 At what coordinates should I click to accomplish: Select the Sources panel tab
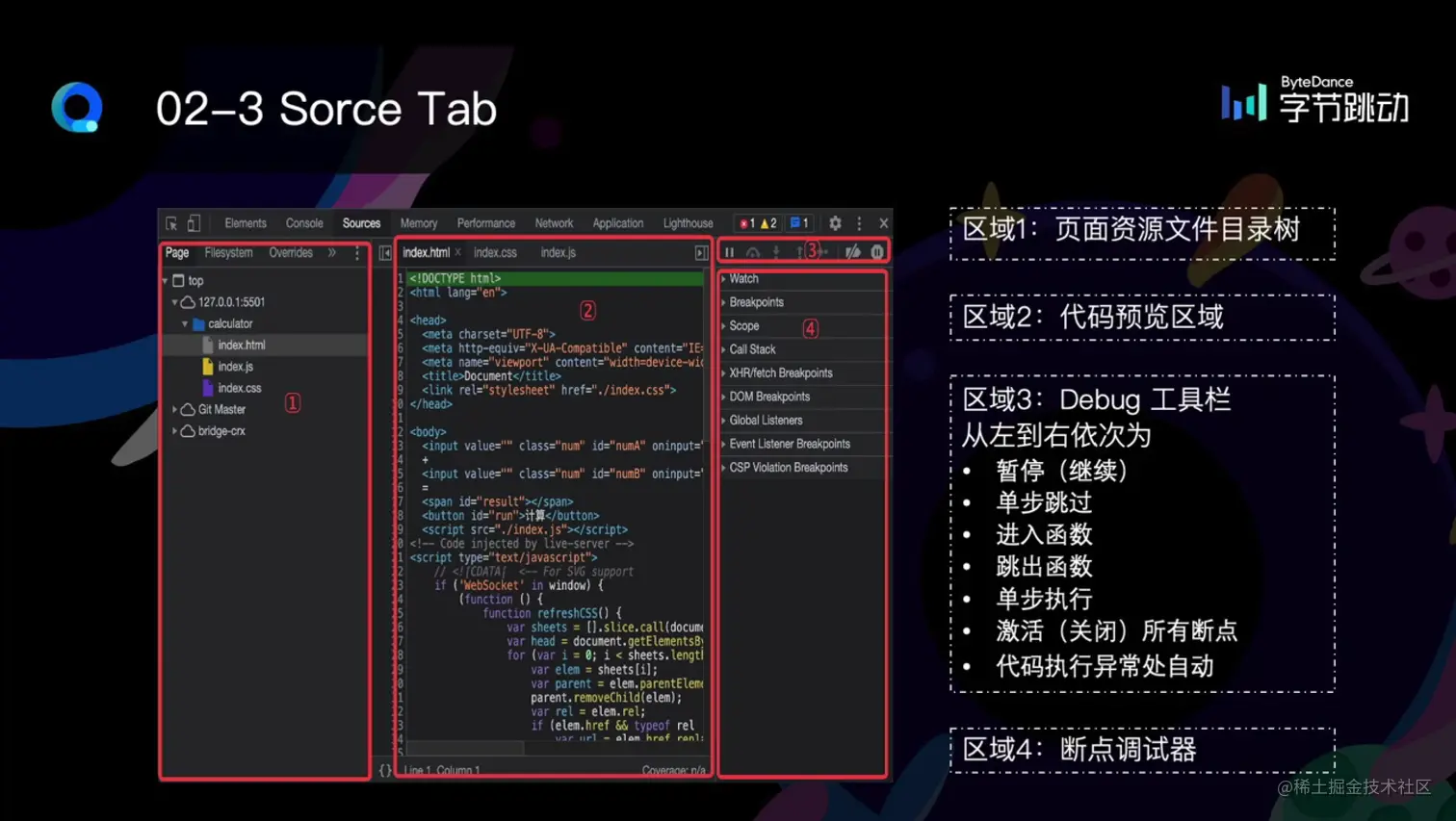[x=361, y=223]
